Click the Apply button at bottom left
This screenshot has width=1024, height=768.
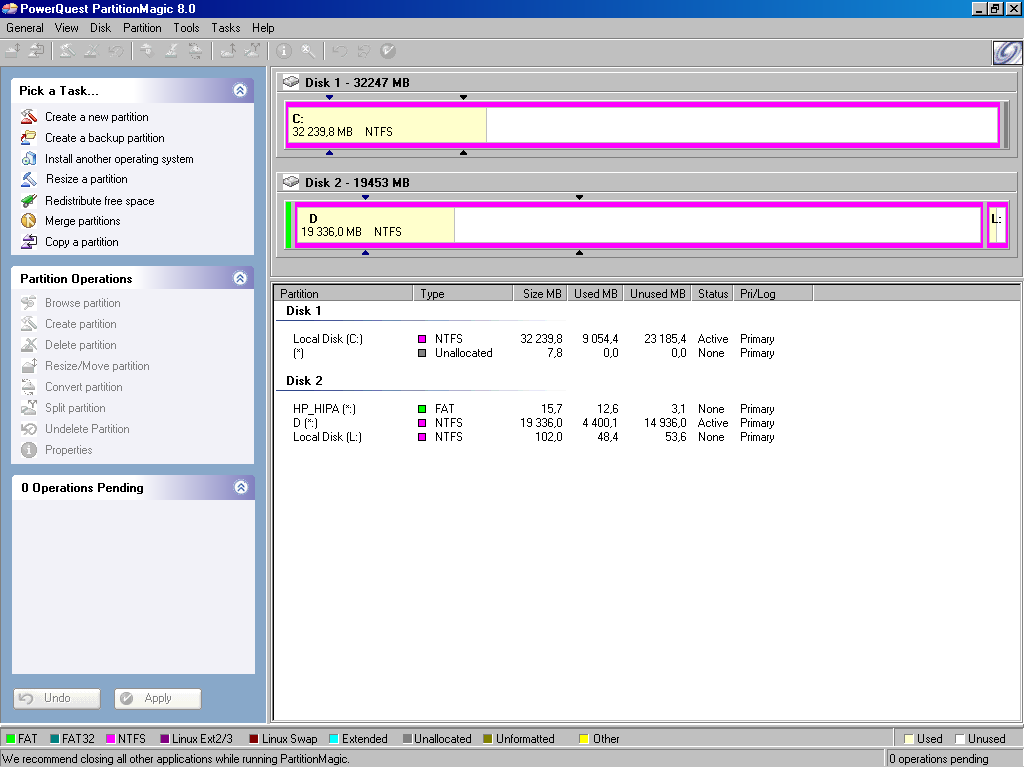[157, 698]
